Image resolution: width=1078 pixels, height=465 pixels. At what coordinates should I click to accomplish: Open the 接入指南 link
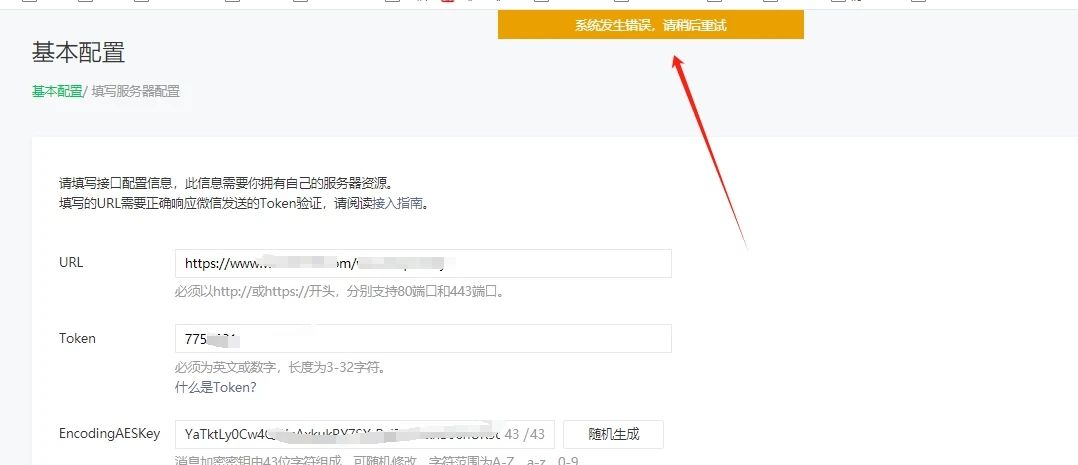coord(397,204)
